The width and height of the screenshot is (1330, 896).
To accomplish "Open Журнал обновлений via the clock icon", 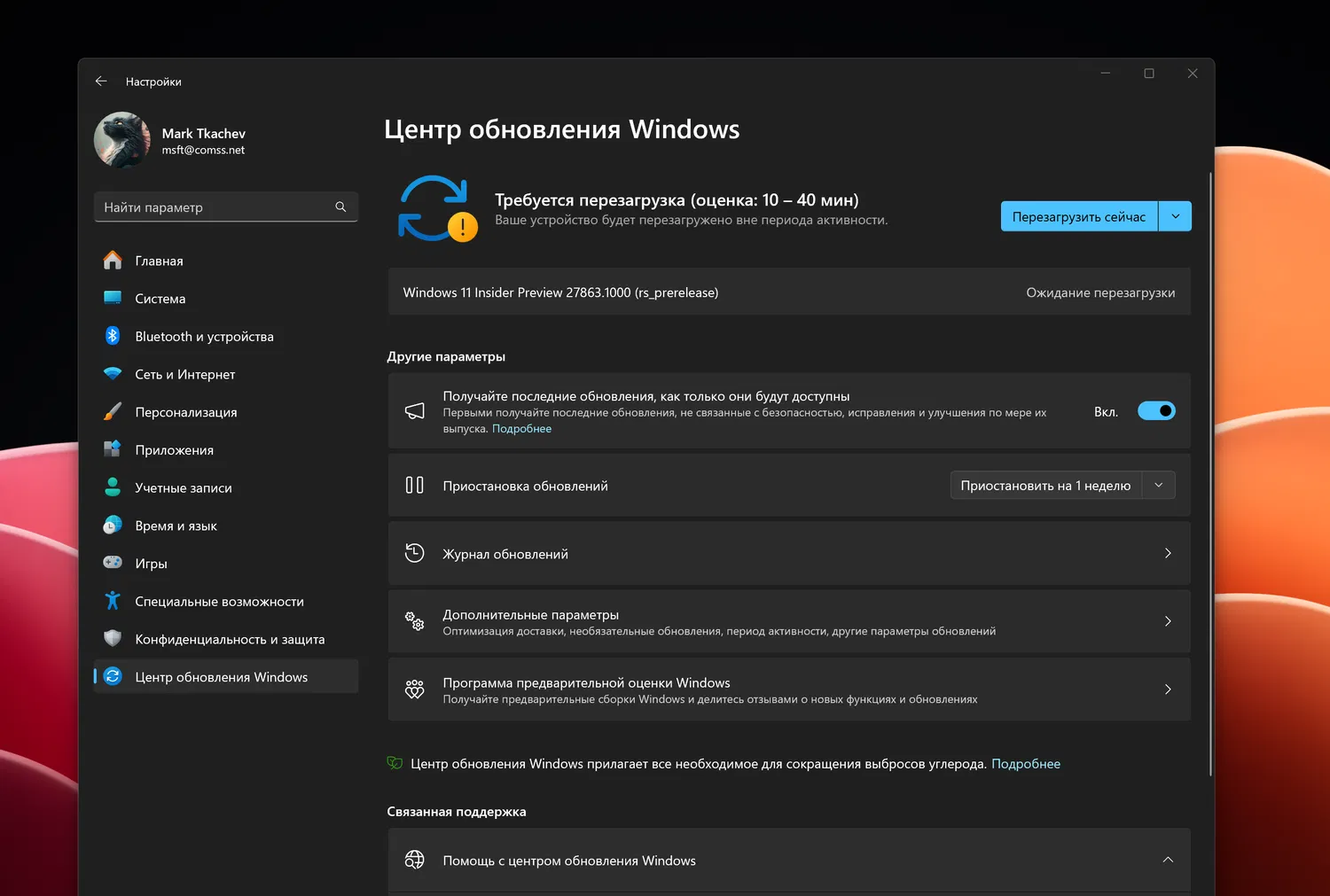I will [x=414, y=552].
